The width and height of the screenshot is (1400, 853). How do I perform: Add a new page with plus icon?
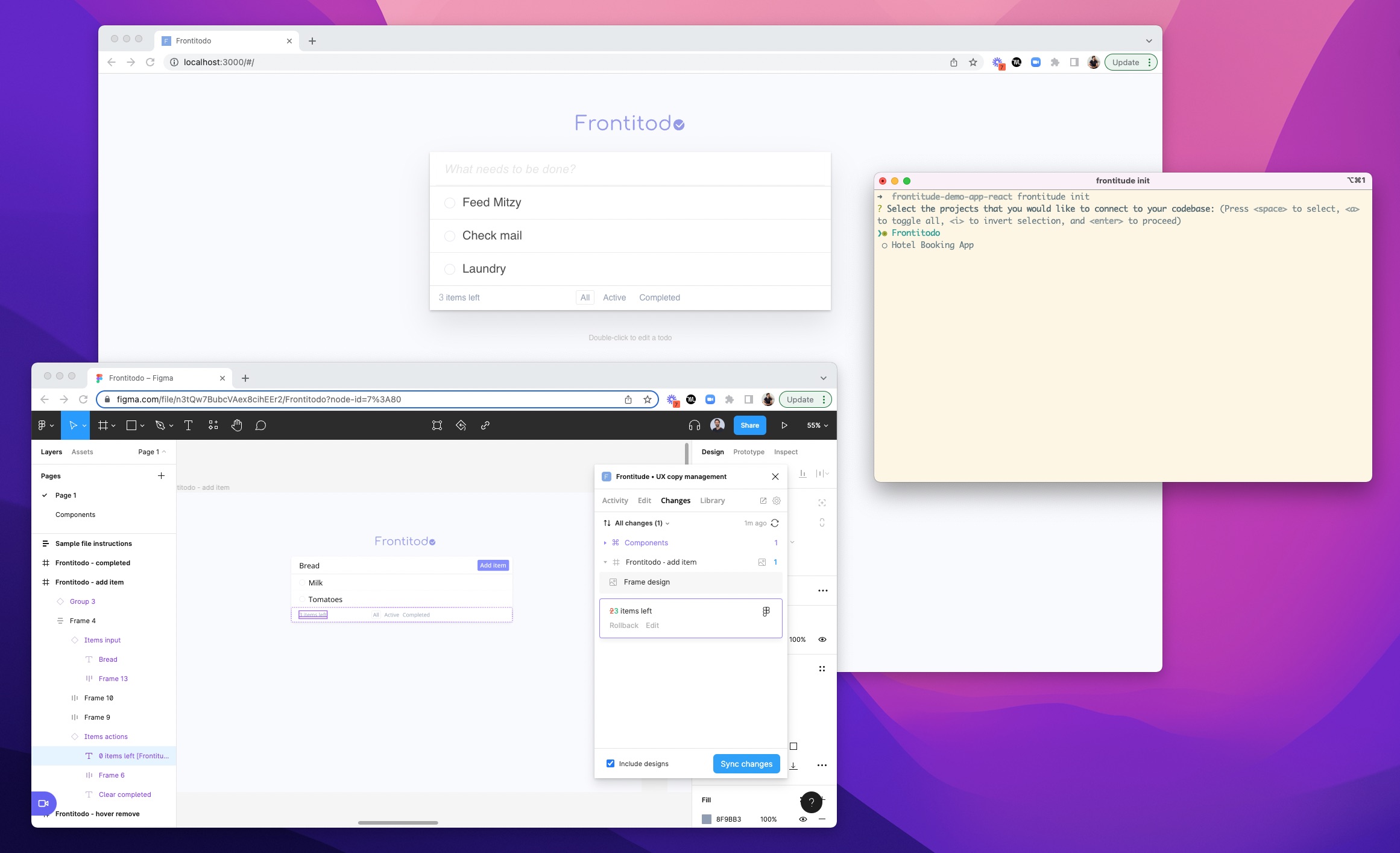(161, 476)
